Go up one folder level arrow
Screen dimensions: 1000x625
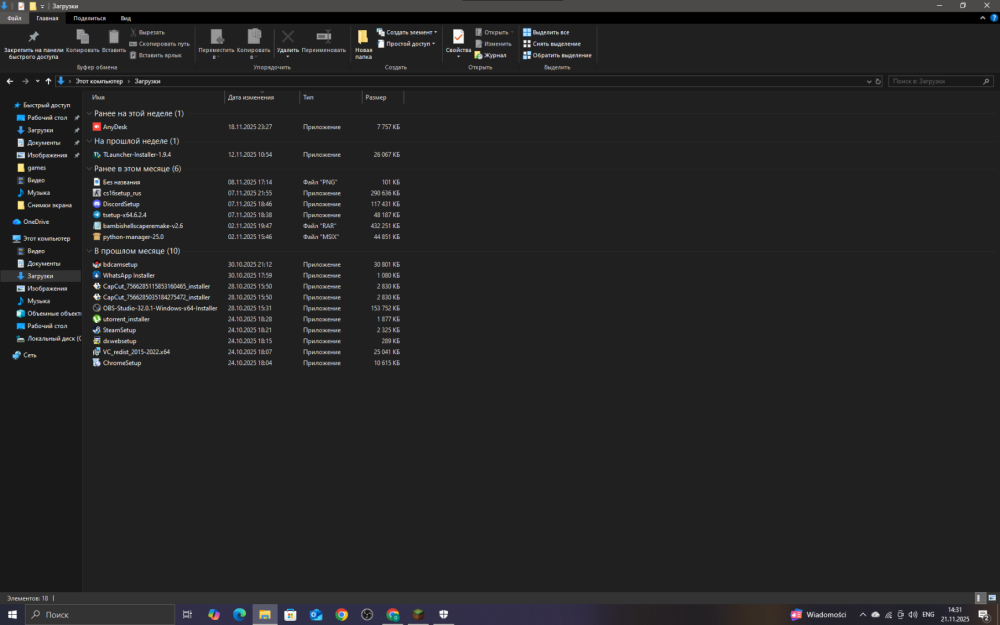coord(48,81)
